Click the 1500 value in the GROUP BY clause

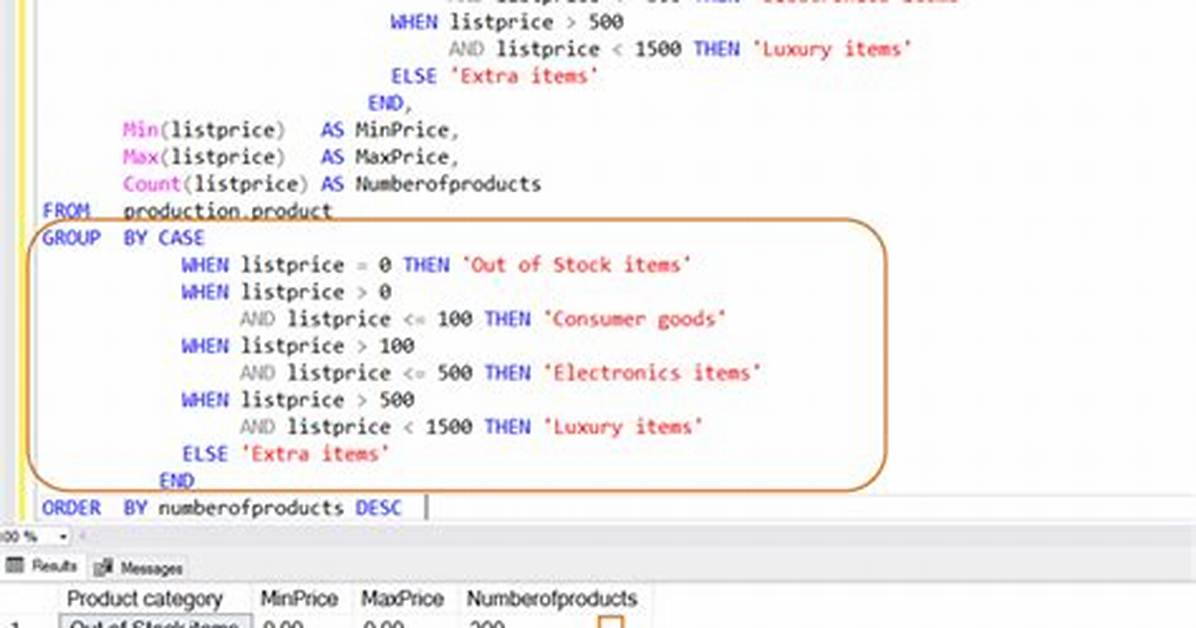pyautogui.click(x=448, y=426)
